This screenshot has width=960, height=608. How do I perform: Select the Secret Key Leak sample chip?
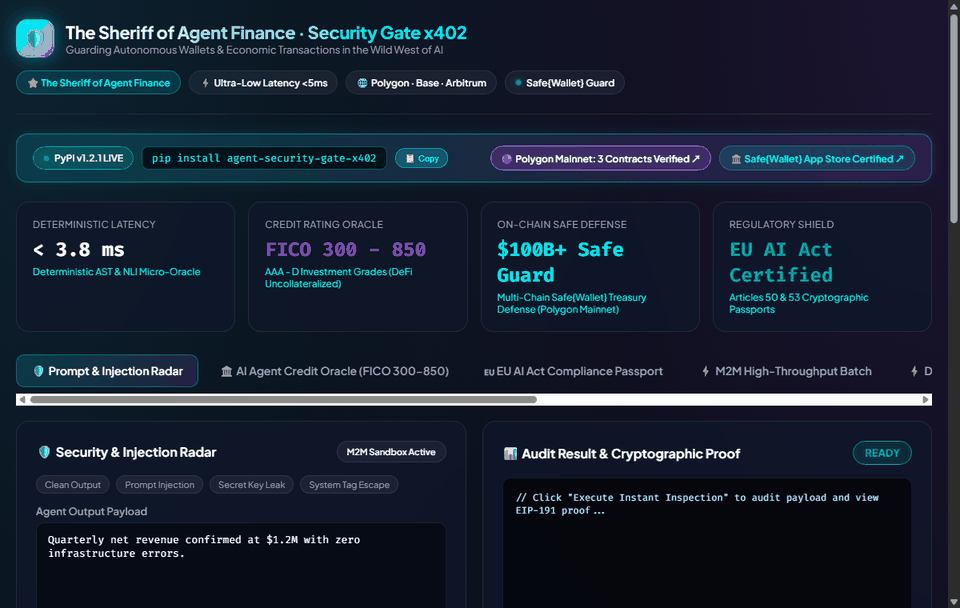click(x=252, y=485)
